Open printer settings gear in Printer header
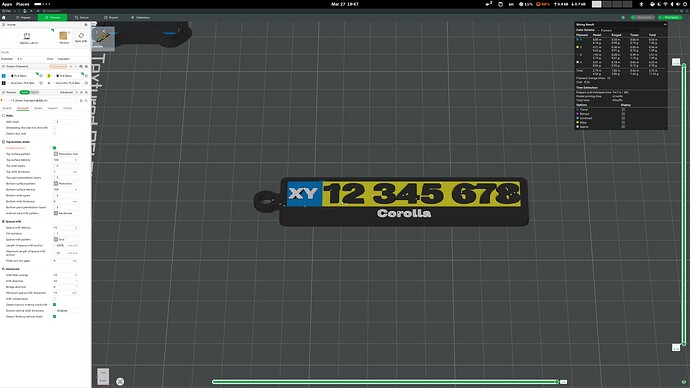Viewport: 690px width, 388px height. (x=86, y=25)
